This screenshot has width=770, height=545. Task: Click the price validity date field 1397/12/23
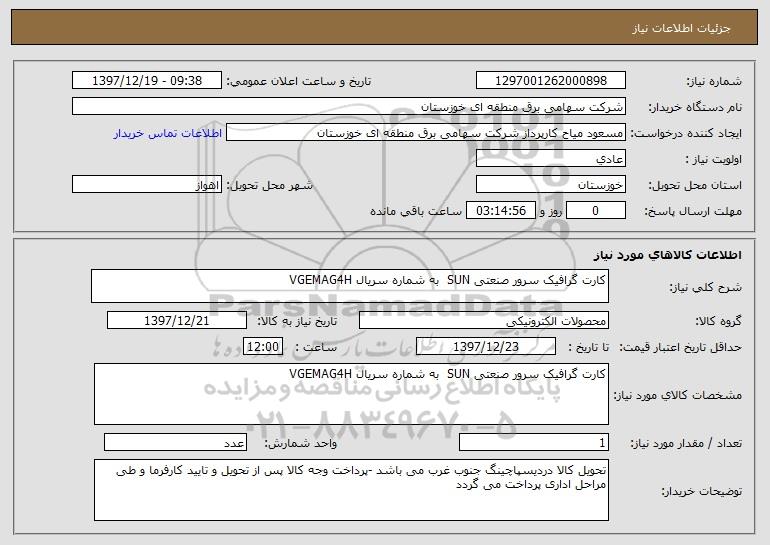[x=486, y=347]
